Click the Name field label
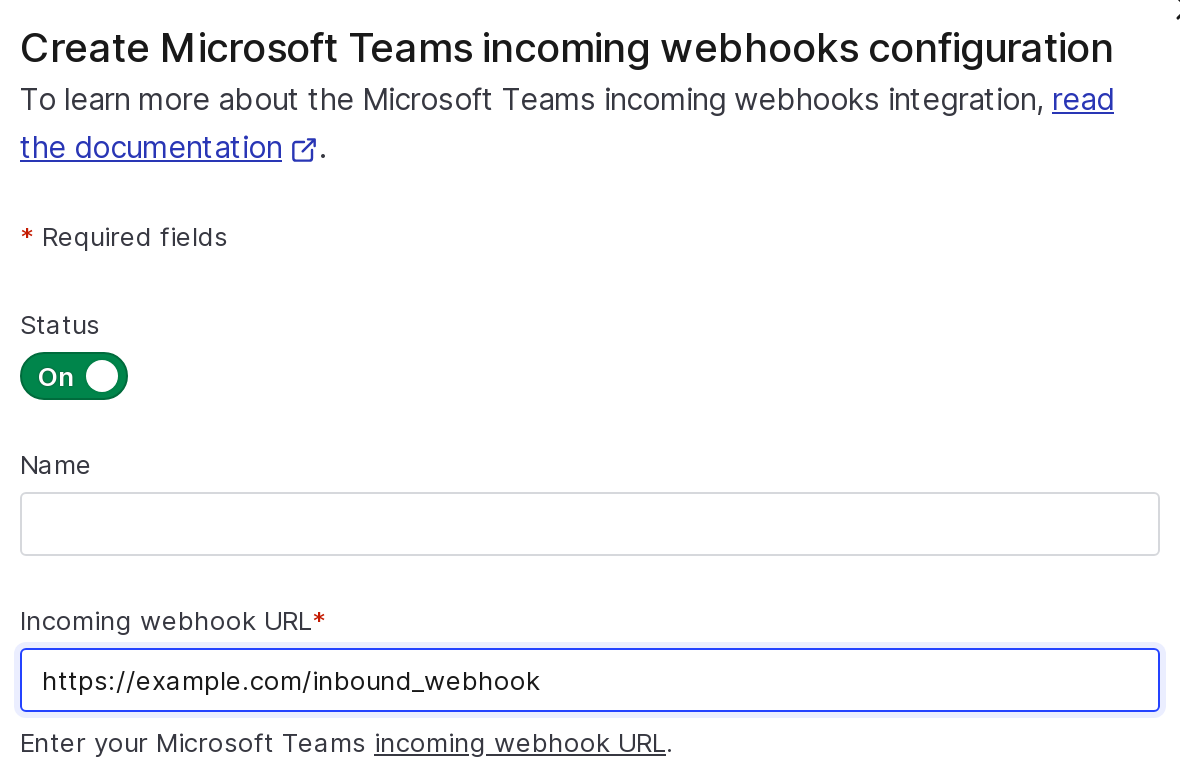The height and width of the screenshot is (766, 1180). [x=55, y=465]
